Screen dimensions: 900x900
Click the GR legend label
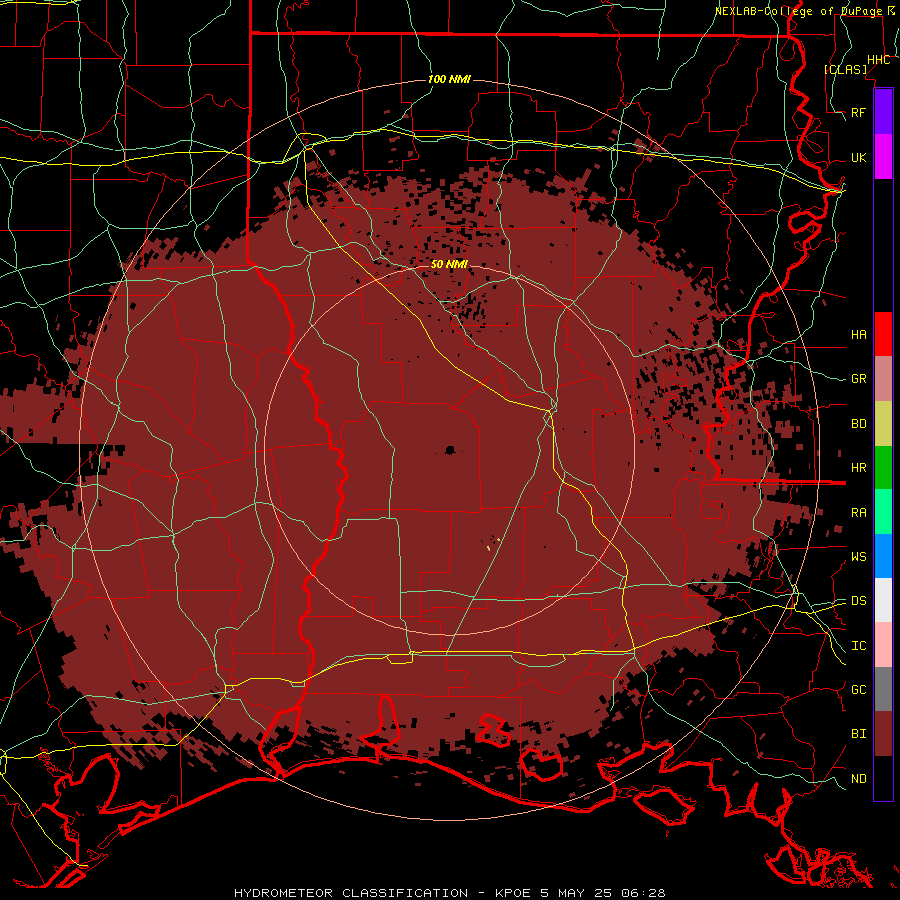point(859,379)
